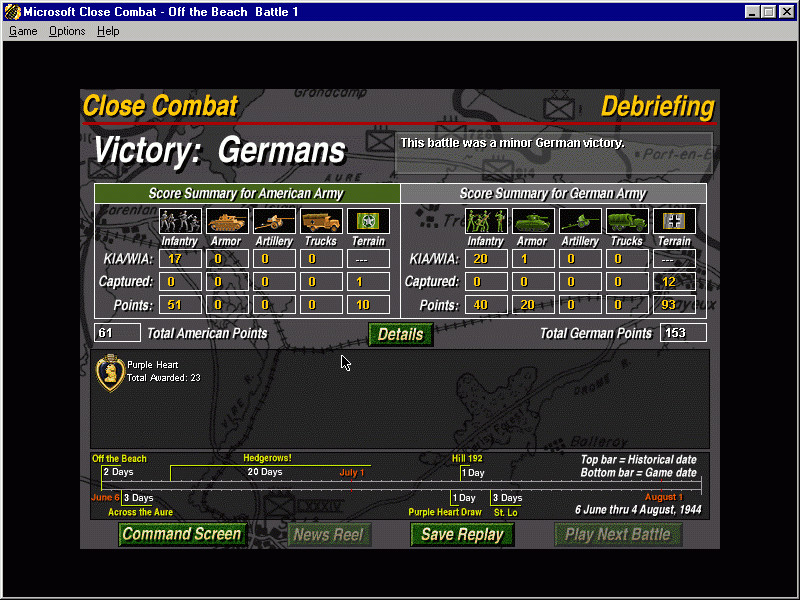Image resolution: width=800 pixels, height=600 pixels.
Task: Click the Total American Points field
Action: (117, 333)
